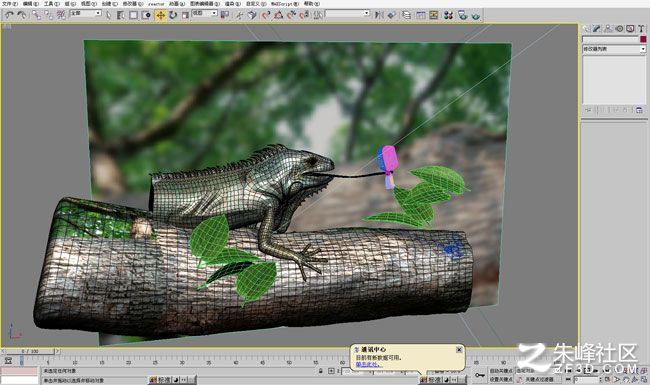Toggle the Auto Key (自动关键点) button
Viewport: 650px width, 385px height.
pos(501,371)
